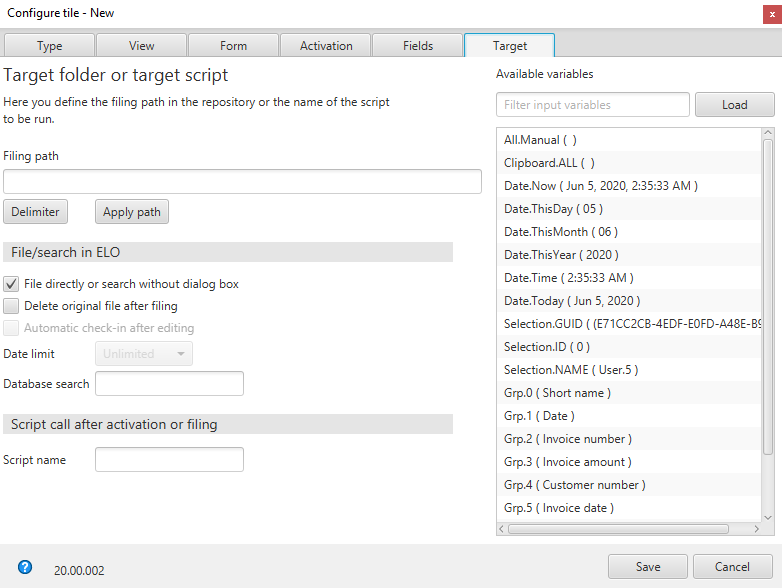Click the horizontal scroll left arrow
Image resolution: width=782 pixels, height=588 pixels.
pyautogui.click(x=502, y=529)
